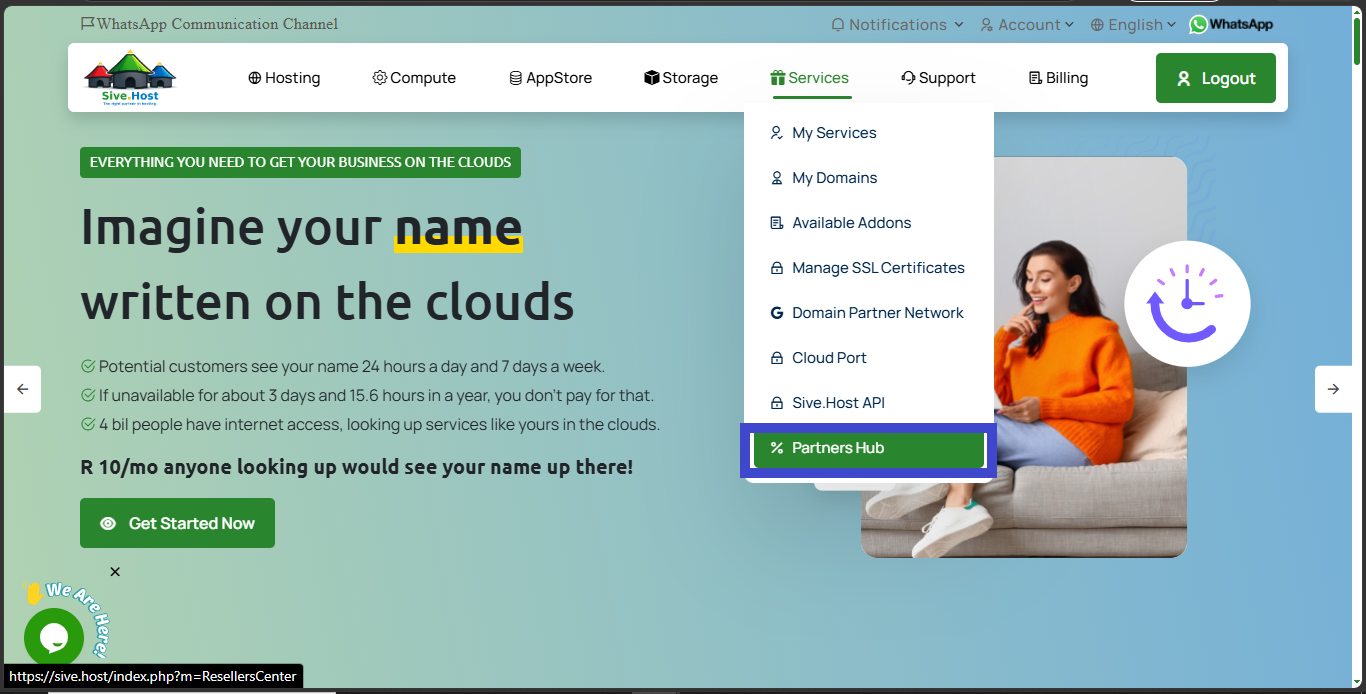Expand the Notifications dropdown

(897, 24)
